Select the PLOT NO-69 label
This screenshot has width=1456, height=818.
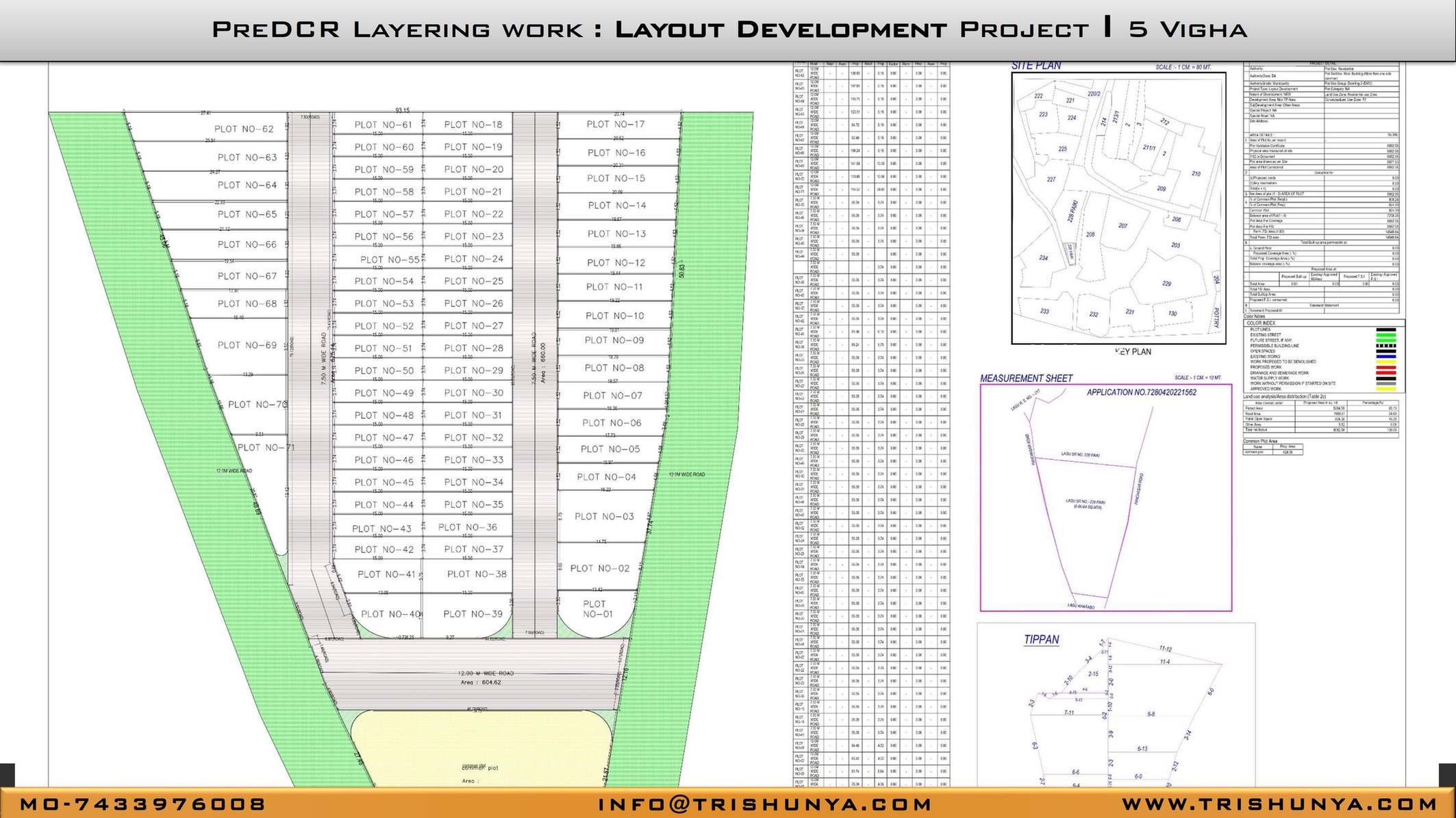(247, 345)
